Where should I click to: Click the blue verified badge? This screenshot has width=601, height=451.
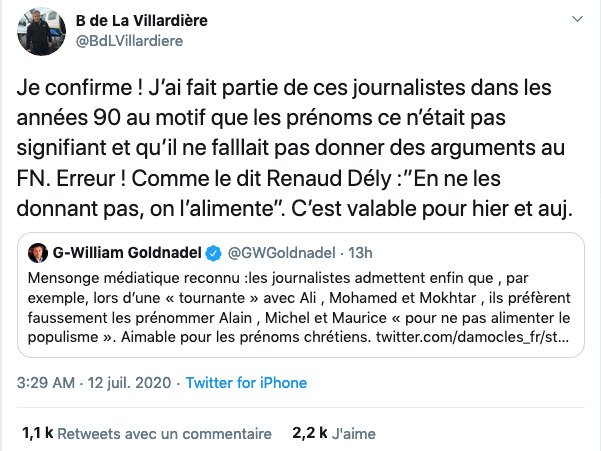213,249
